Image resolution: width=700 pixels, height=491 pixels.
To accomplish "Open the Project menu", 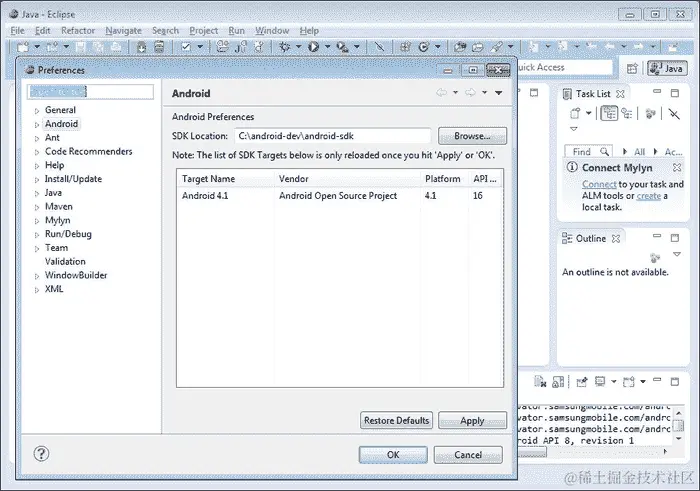I will click(204, 30).
